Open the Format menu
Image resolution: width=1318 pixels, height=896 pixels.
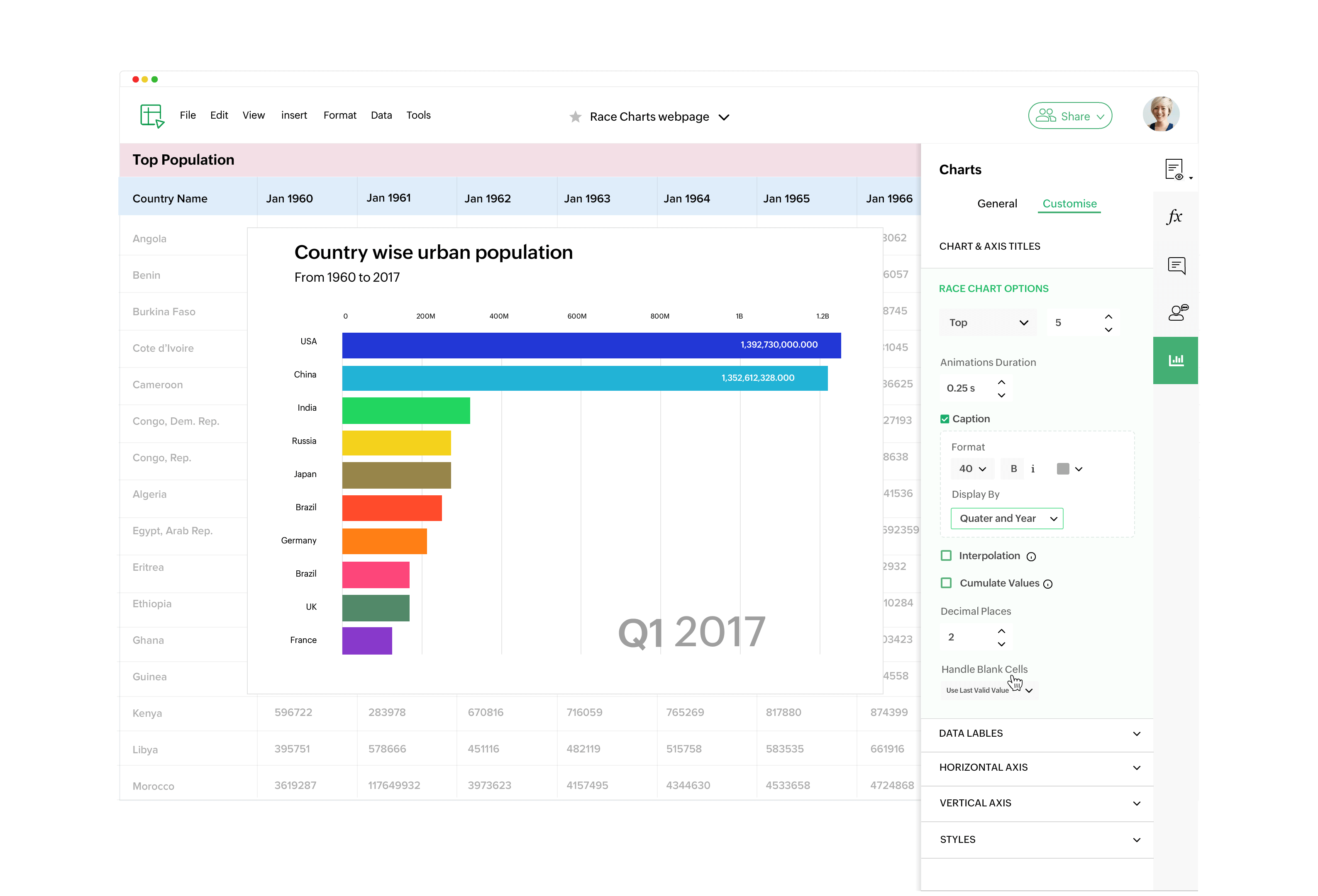pos(339,115)
